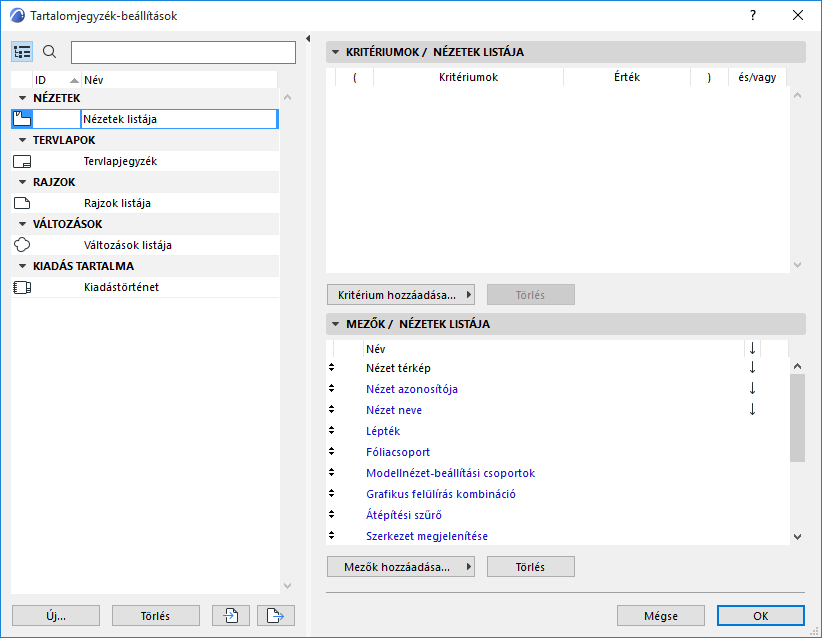Grab the reorder handle of Nézet térkép
Image resolution: width=822 pixels, height=638 pixels.
pyautogui.click(x=331, y=367)
